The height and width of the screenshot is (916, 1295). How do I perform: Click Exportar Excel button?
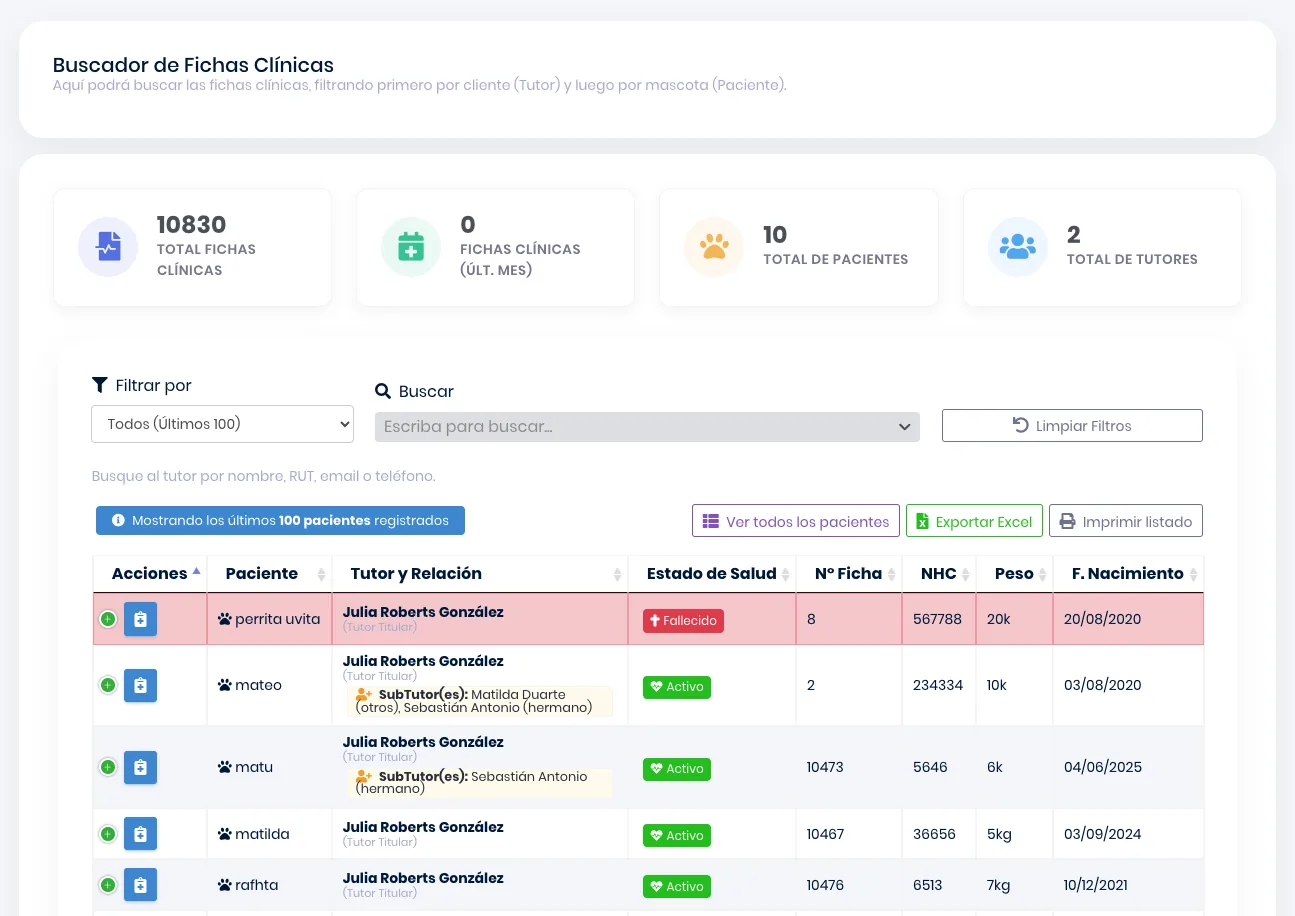pyautogui.click(x=974, y=522)
